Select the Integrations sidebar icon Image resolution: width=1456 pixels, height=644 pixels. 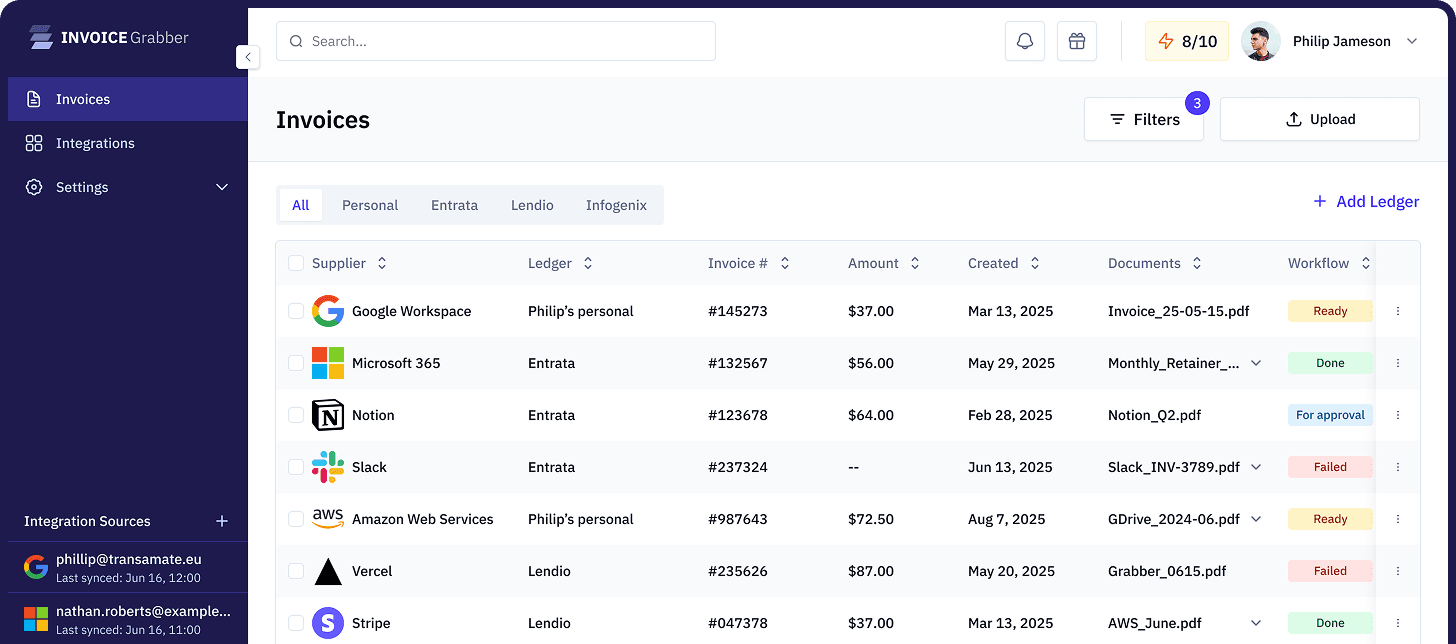[x=33, y=143]
